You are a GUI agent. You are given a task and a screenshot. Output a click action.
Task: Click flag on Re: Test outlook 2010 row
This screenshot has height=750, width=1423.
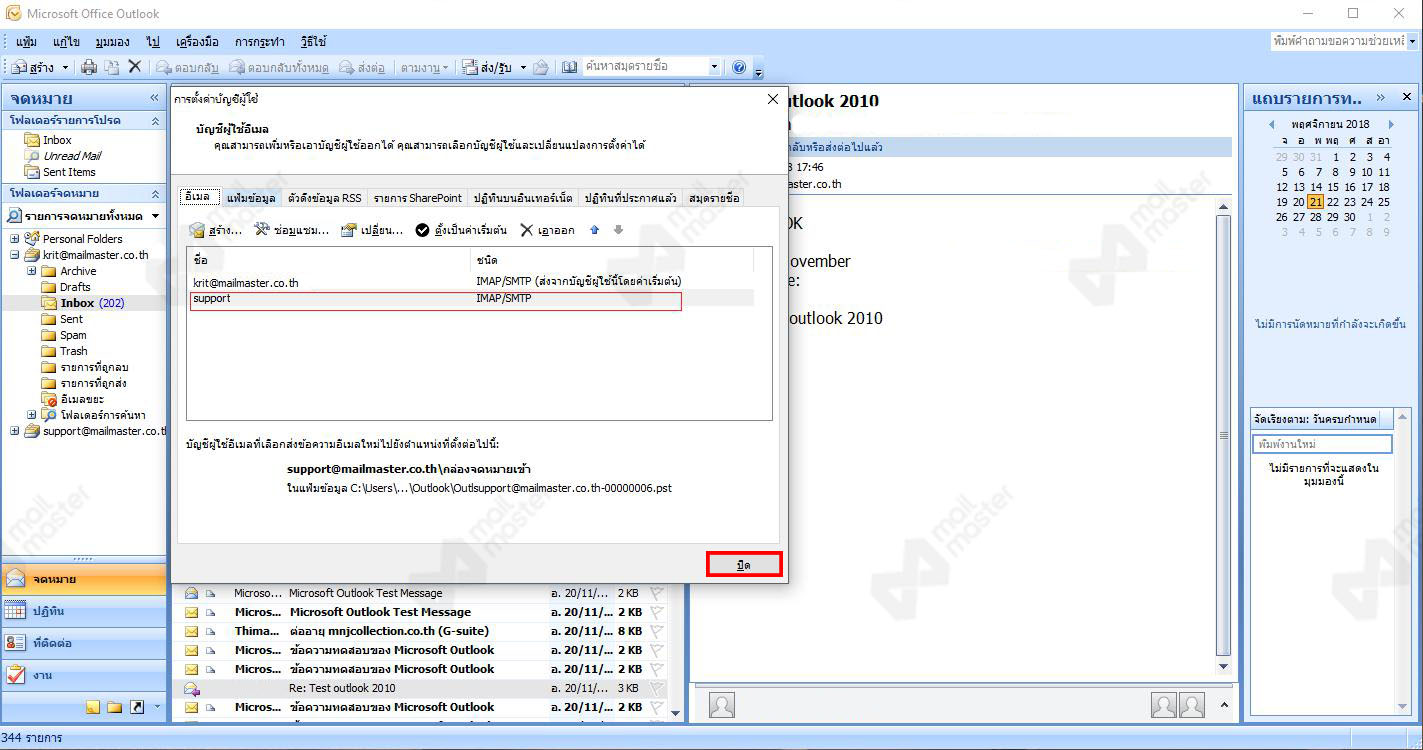pyautogui.click(x=657, y=688)
